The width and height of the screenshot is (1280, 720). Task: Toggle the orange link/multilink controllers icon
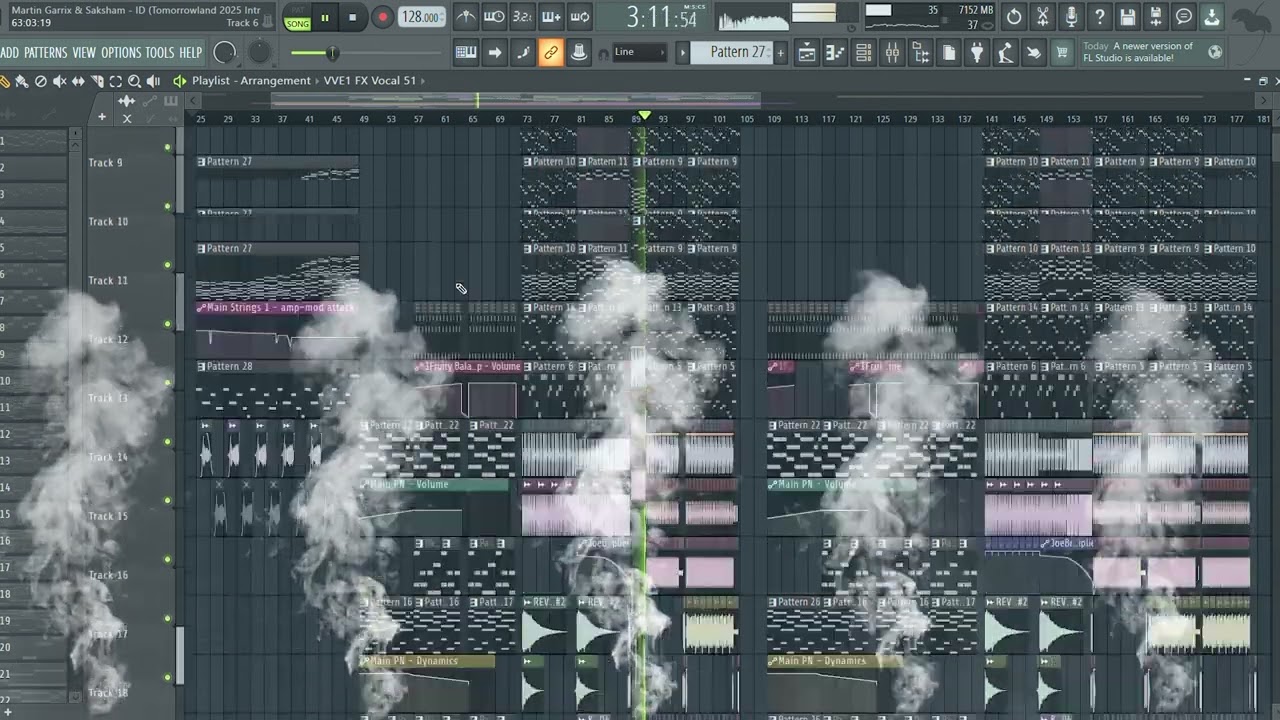click(551, 52)
